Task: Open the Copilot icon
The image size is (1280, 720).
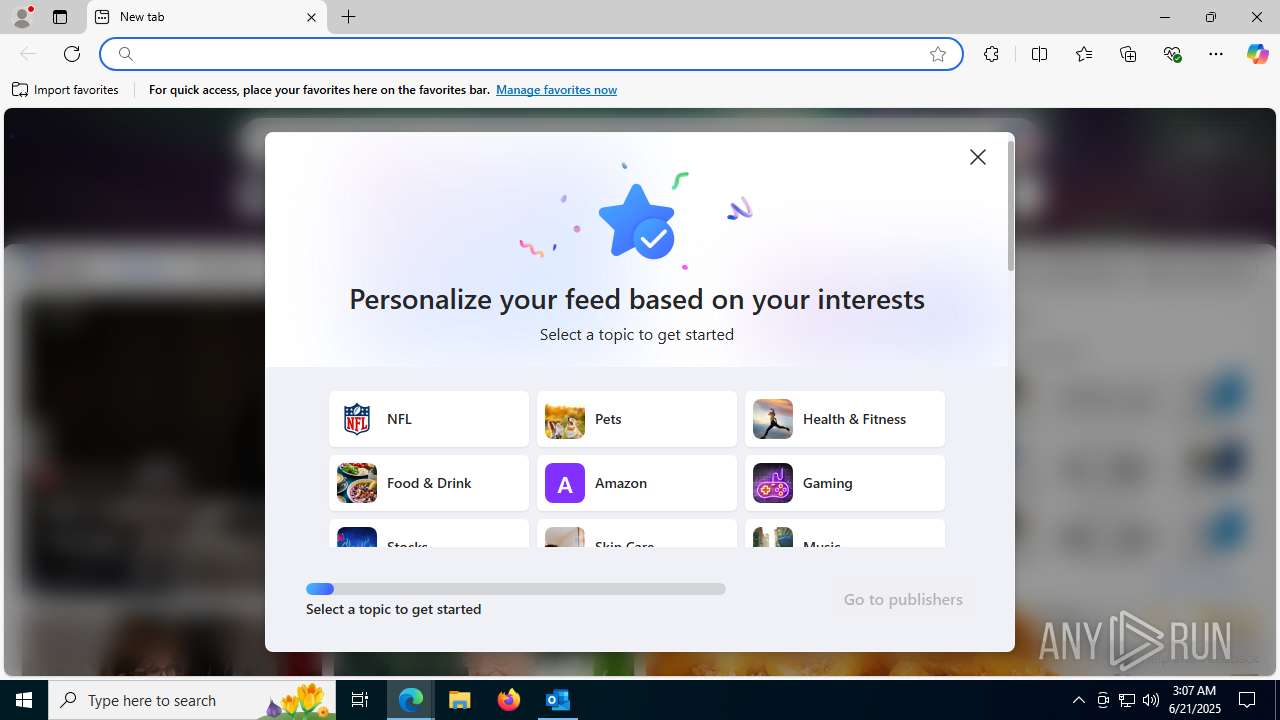Action: point(1257,54)
